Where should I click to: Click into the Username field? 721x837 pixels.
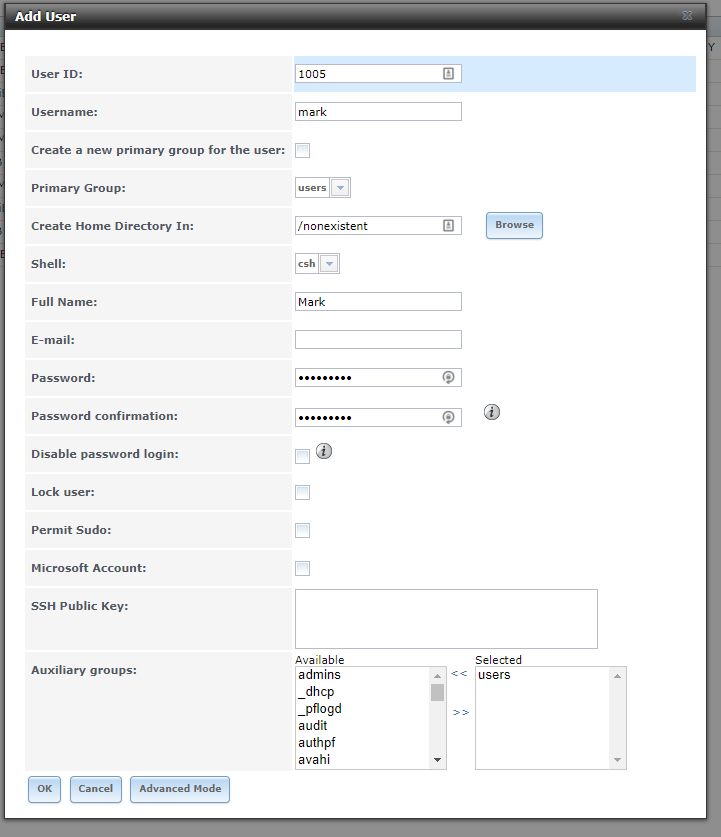click(378, 112)
